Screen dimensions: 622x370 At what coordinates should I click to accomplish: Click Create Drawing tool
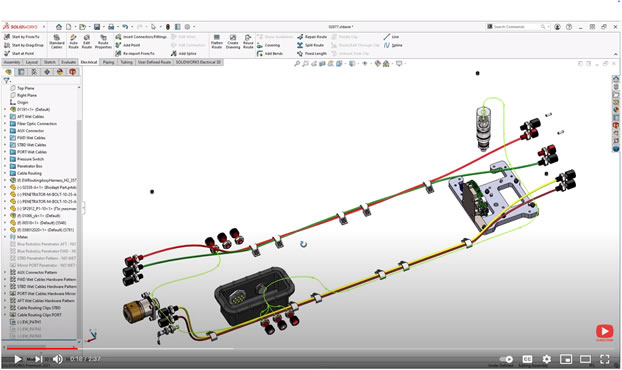click(233, 41)
